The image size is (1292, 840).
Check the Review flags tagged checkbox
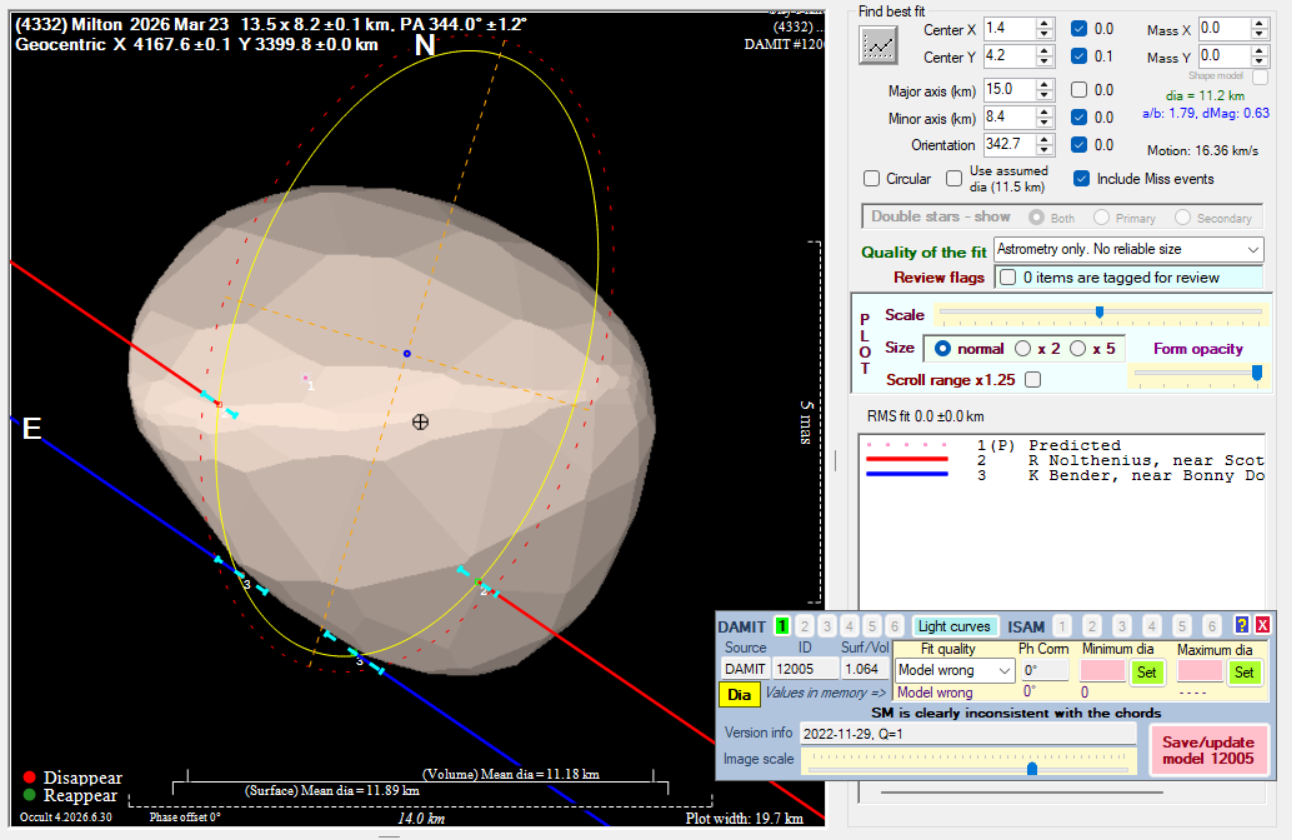[1008, 277]
